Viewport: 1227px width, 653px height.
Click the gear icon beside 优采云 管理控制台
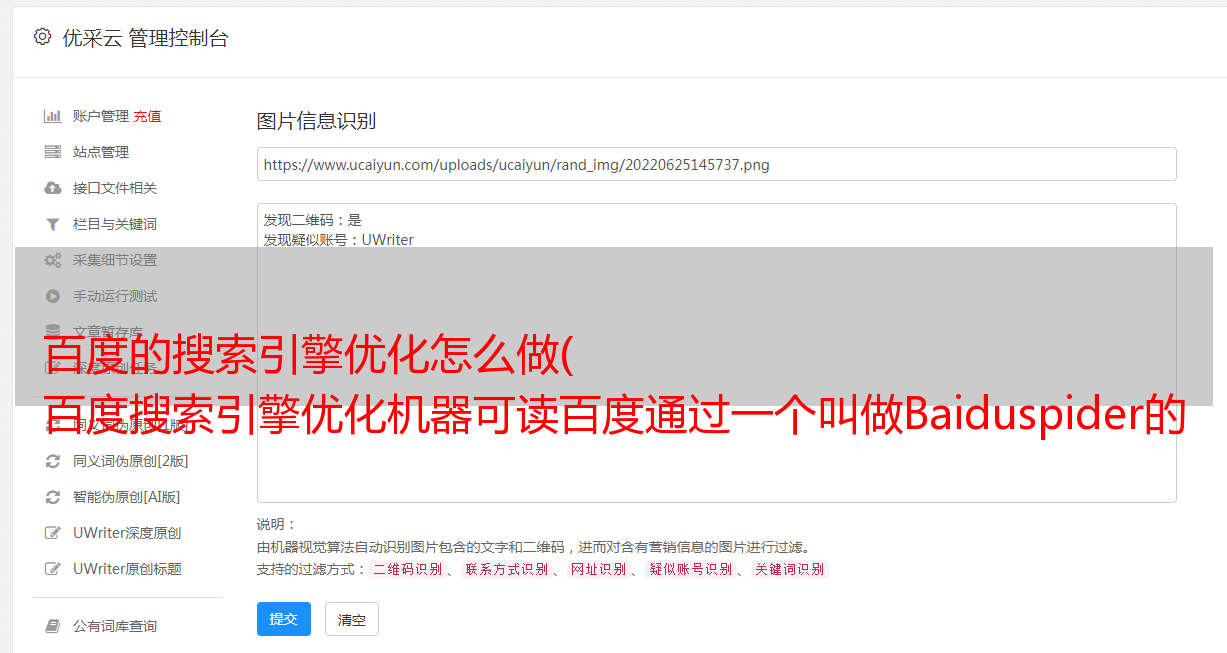pyautogui.click(x=42, y=37)
